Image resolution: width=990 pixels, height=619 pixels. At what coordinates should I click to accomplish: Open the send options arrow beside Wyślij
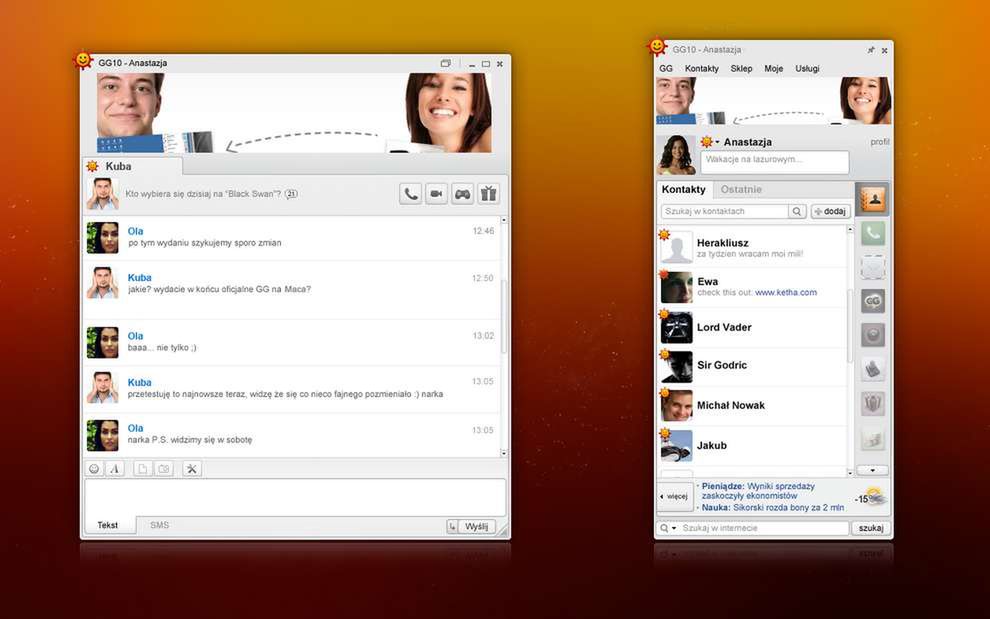[452, 526]
